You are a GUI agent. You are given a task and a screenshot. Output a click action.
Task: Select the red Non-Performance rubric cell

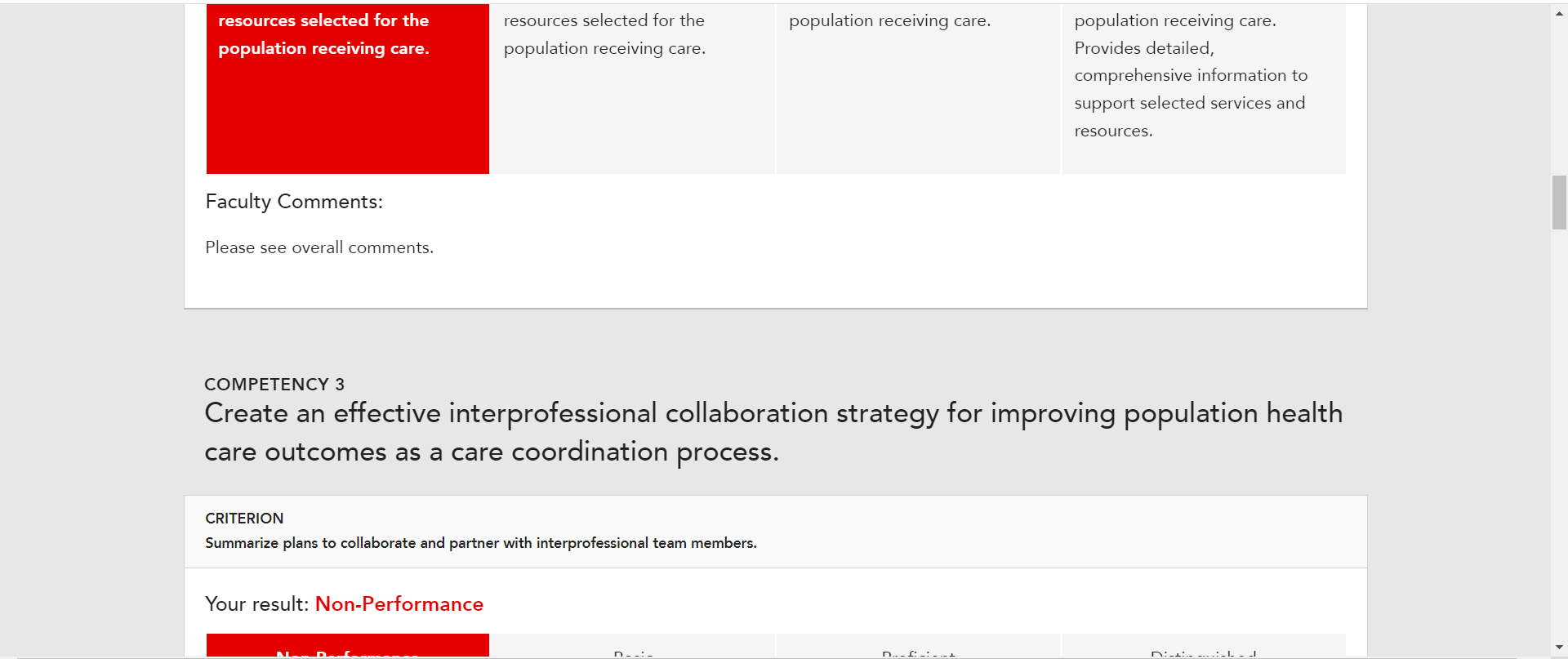(348, 88)
